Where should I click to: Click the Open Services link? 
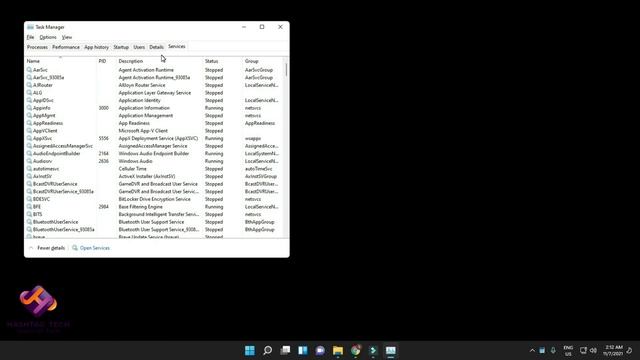point(95,248)
